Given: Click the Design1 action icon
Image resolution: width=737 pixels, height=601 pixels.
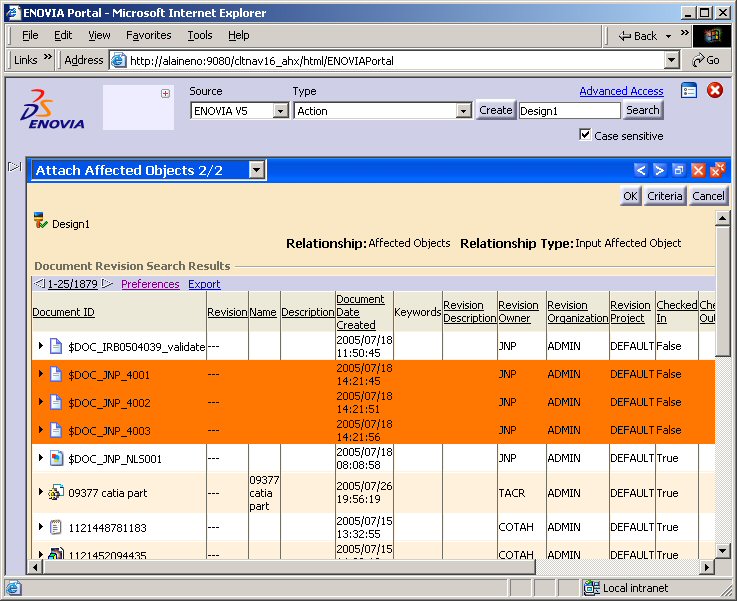Looking at the screenshot, I should pyautogui.click(x=41, y=220).
